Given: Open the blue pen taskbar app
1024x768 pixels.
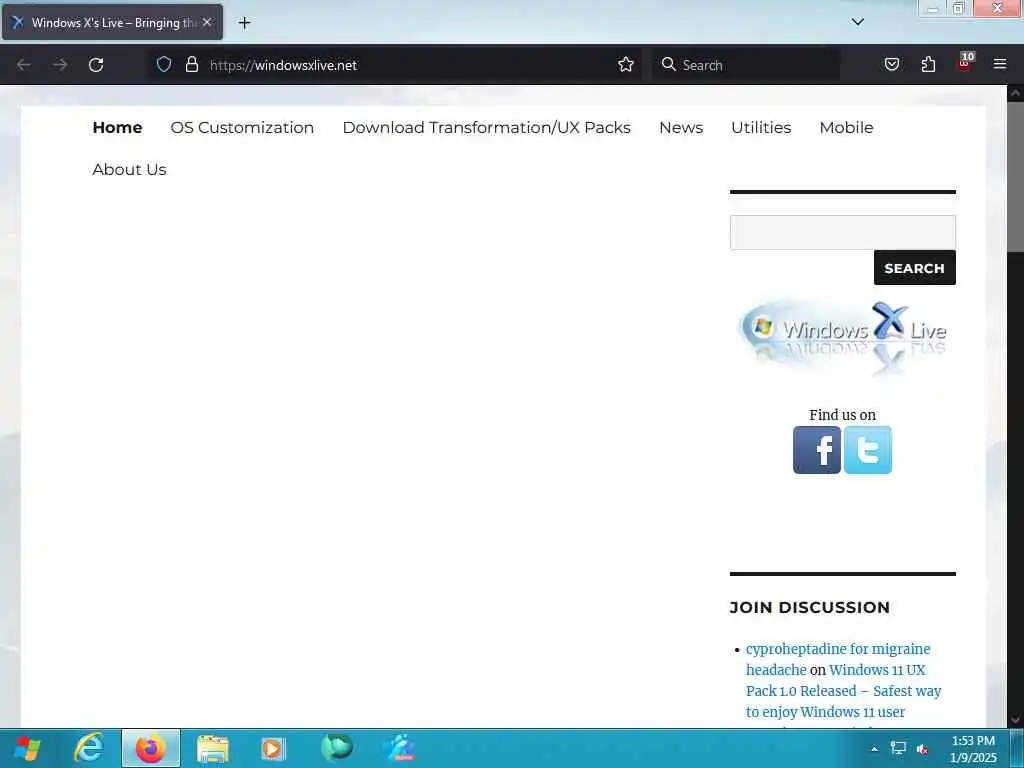Looking at the screenshot, I should [400, 748].
